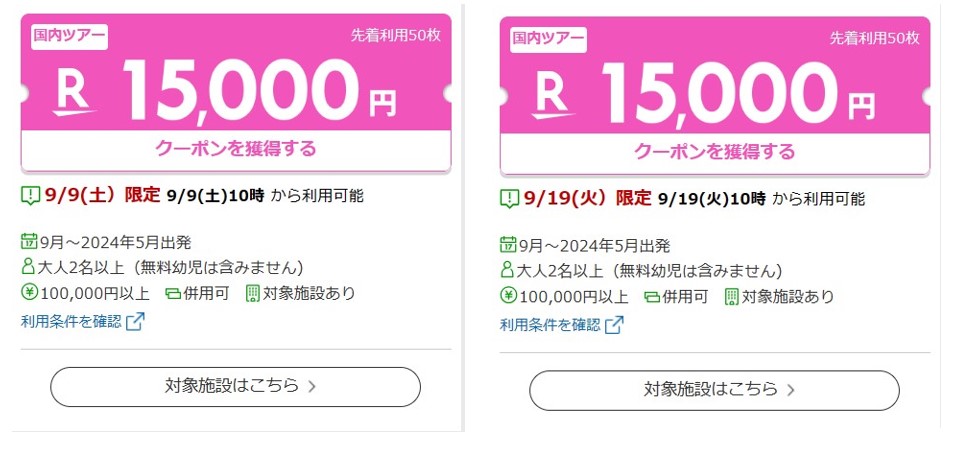Click the 併用可 ticket icon on right coupon
Viewport: 958px width, 475px height.
653,297
